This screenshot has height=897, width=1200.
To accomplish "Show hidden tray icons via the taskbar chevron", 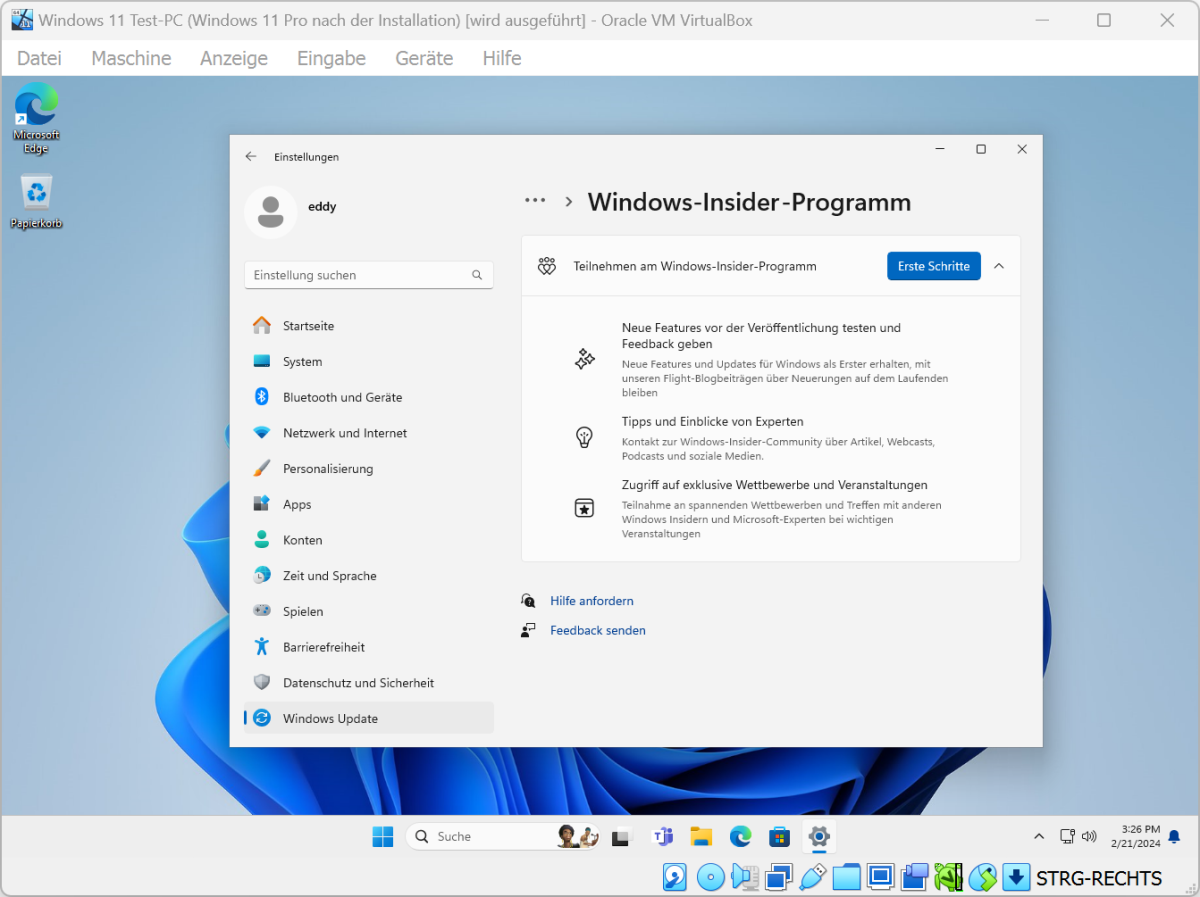I will (1039, 836).
